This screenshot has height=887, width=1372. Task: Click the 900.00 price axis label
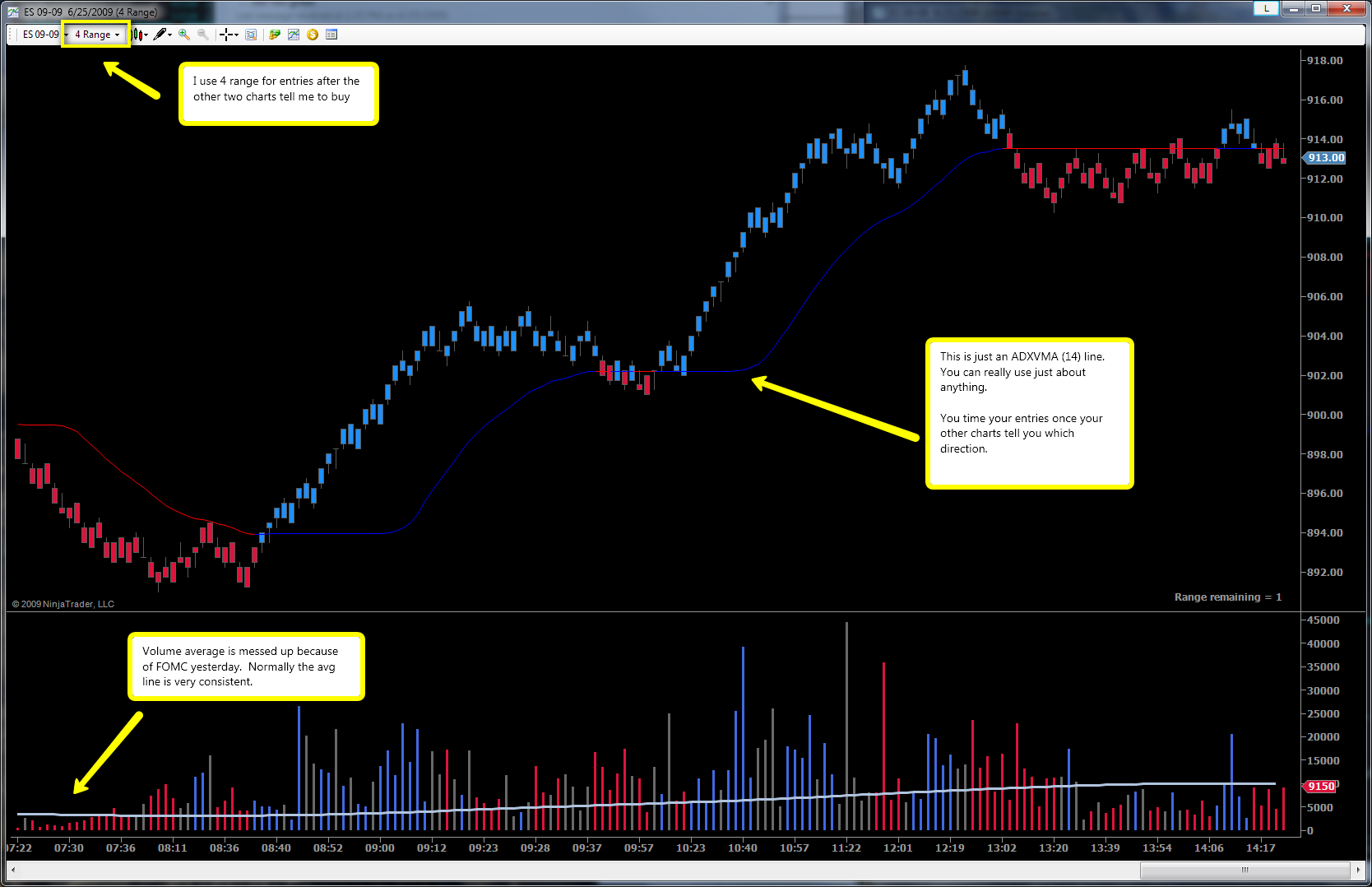(1324, 415)
